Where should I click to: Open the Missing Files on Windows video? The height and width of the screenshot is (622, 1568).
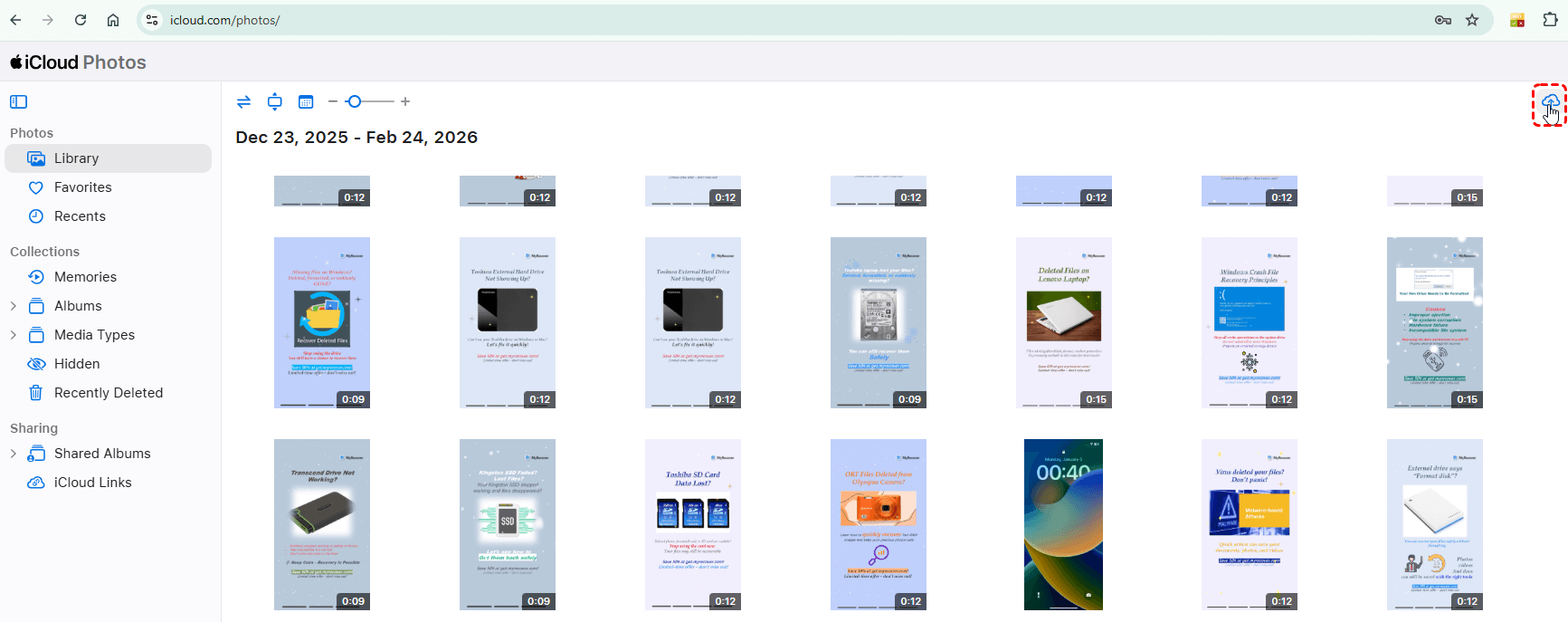pos(322,323)
